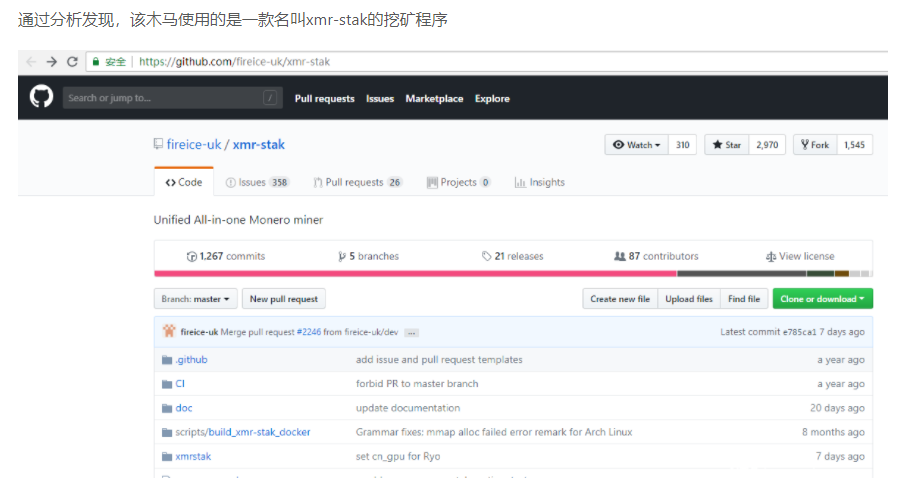Click the pink language bar segment
Screen dimensions: 915x487
tap(415, 274)
